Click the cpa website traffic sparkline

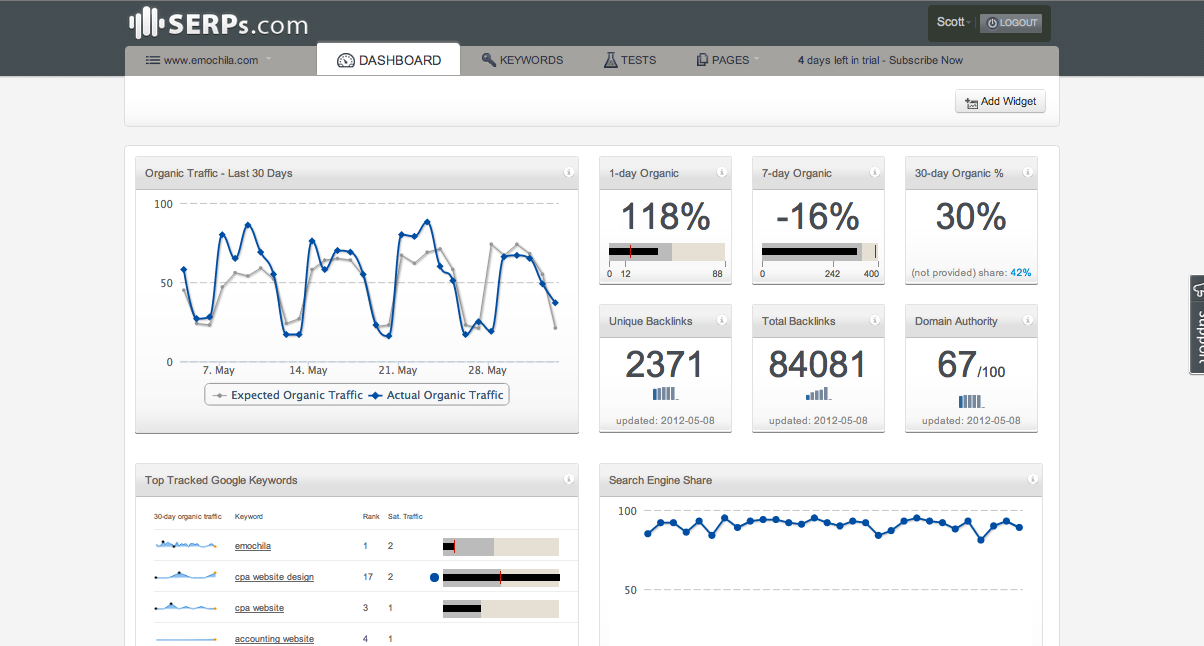click(186, 607)
